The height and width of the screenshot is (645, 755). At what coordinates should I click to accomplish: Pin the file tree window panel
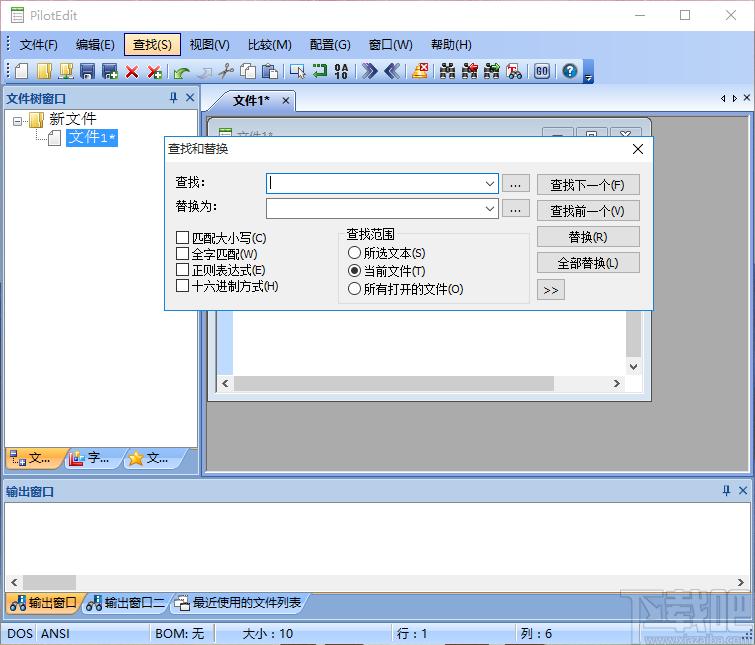[x=173, y=98]
